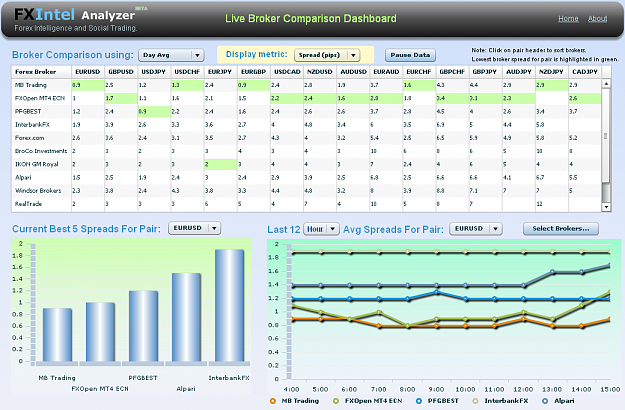Sort brokers by GBPUSD column header
Viewport: 625px width, 410px height.
(121, 72)
